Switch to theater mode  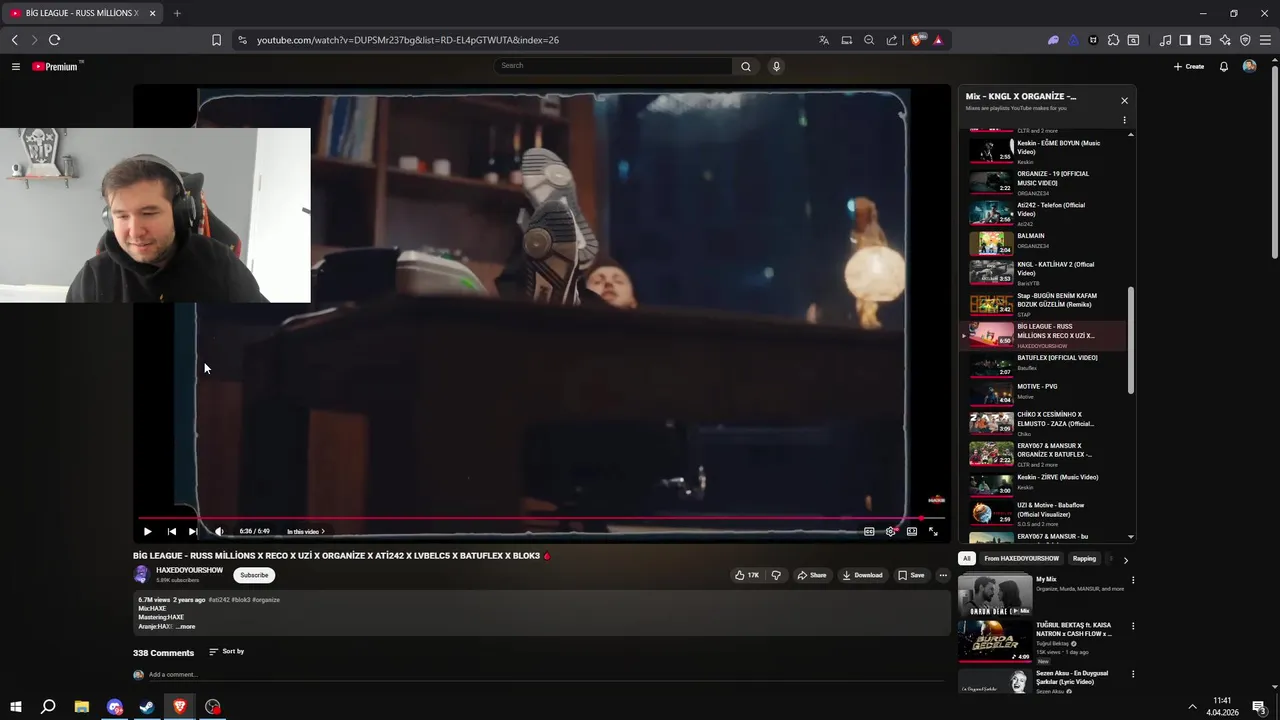[x=912, y=531]
